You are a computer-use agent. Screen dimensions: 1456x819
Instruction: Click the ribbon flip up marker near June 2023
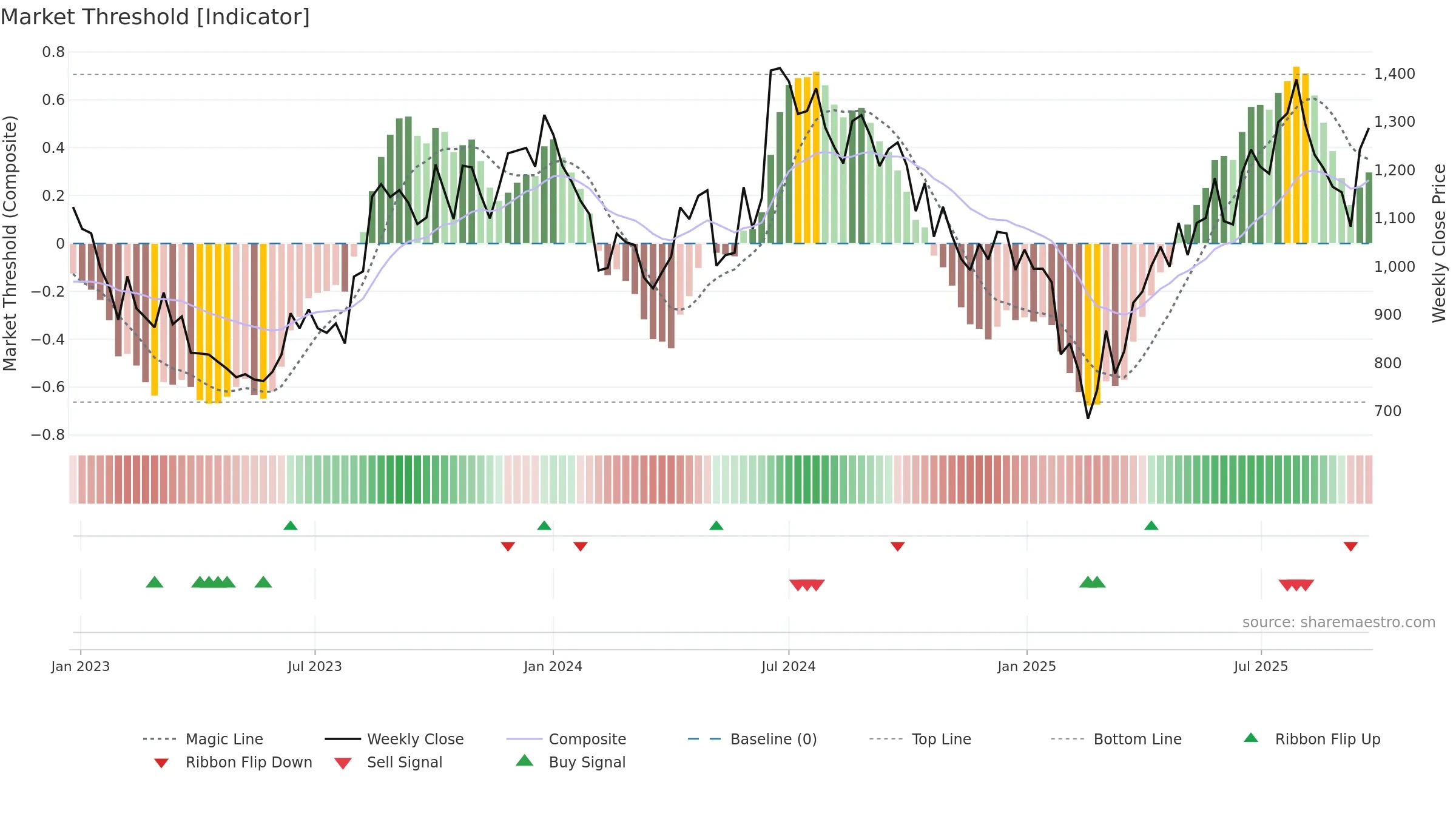[291, 525]
